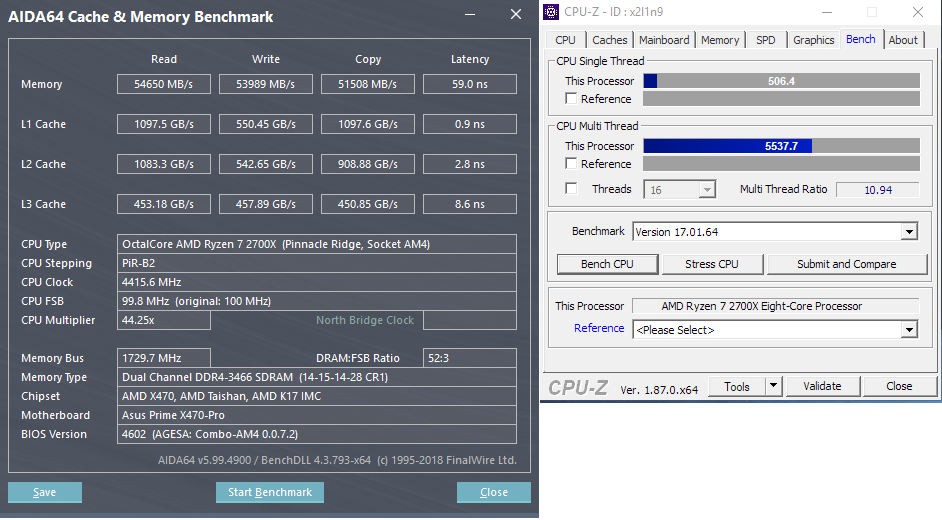Click the CPU Multiplier value 44.25x

163,320
